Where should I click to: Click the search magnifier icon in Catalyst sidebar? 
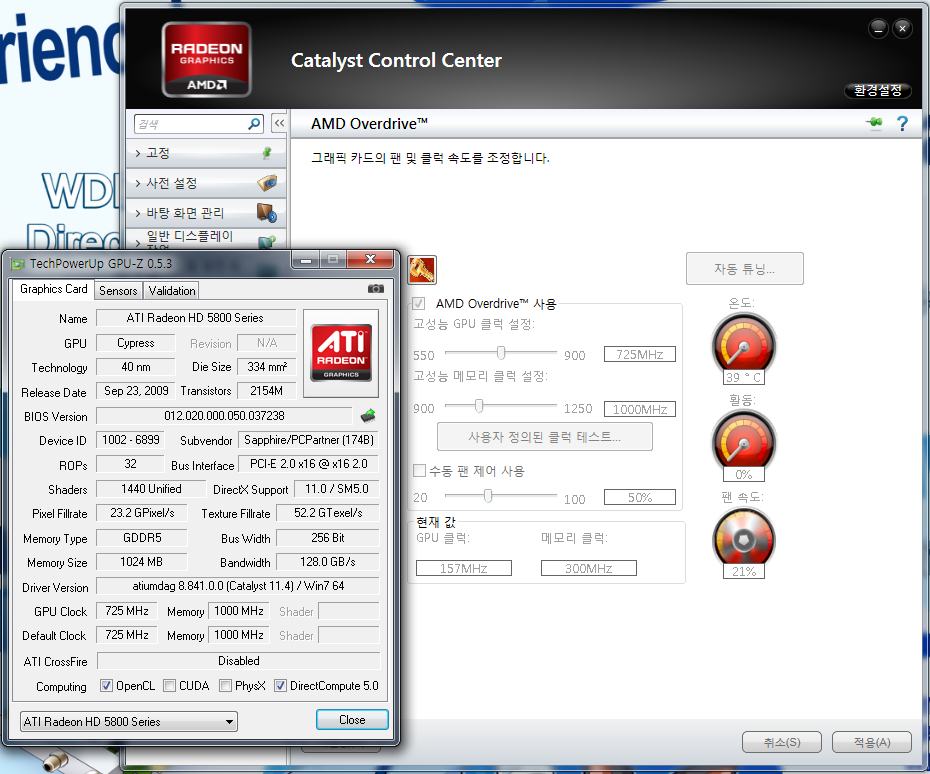coord(254,123)
